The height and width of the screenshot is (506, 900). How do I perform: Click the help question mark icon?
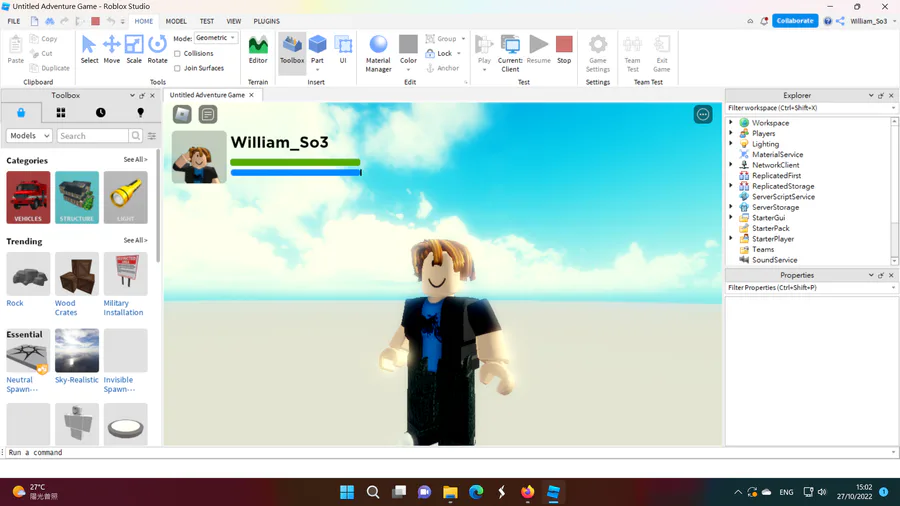827,21
